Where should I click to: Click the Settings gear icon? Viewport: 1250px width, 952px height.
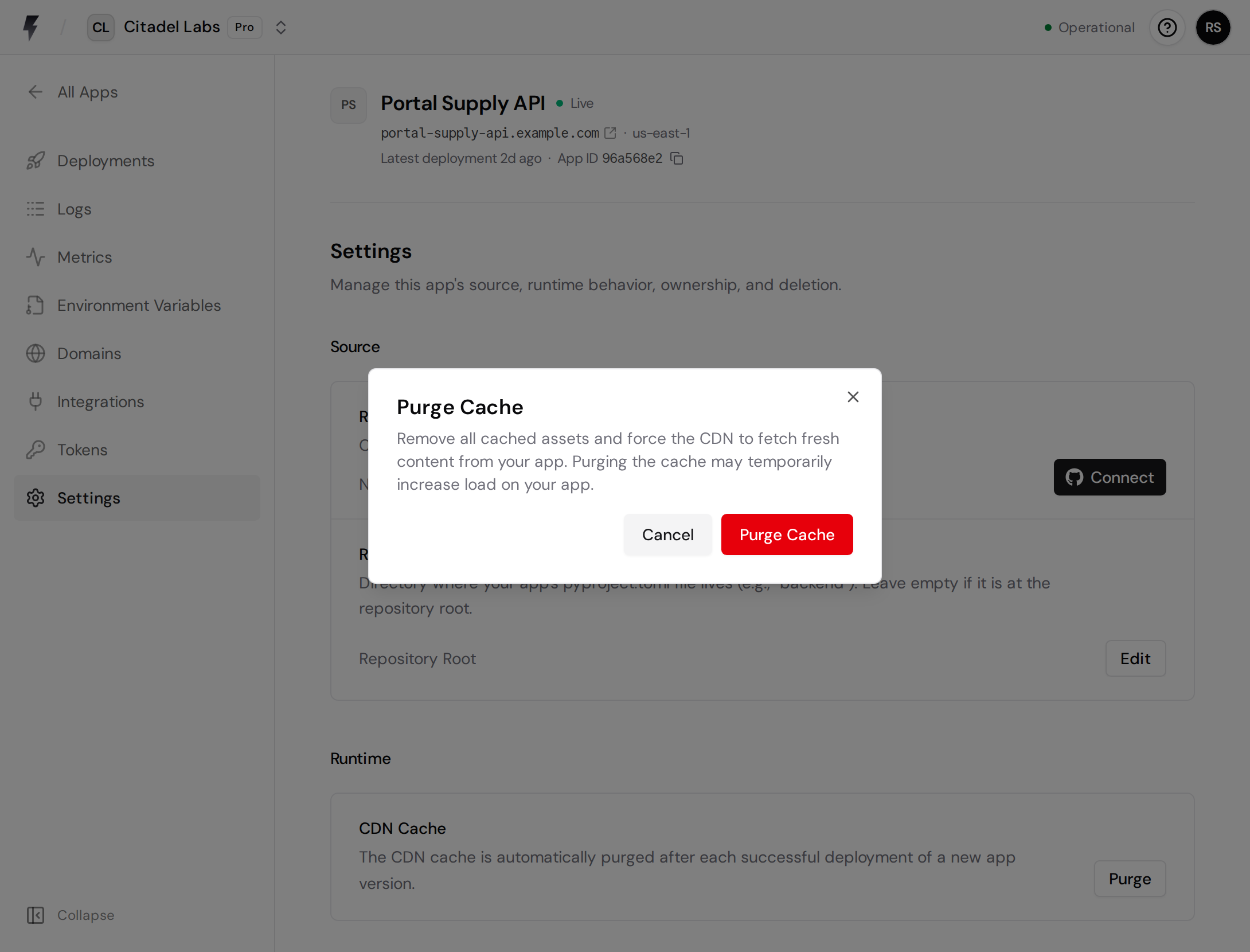(x=36, y=498)
